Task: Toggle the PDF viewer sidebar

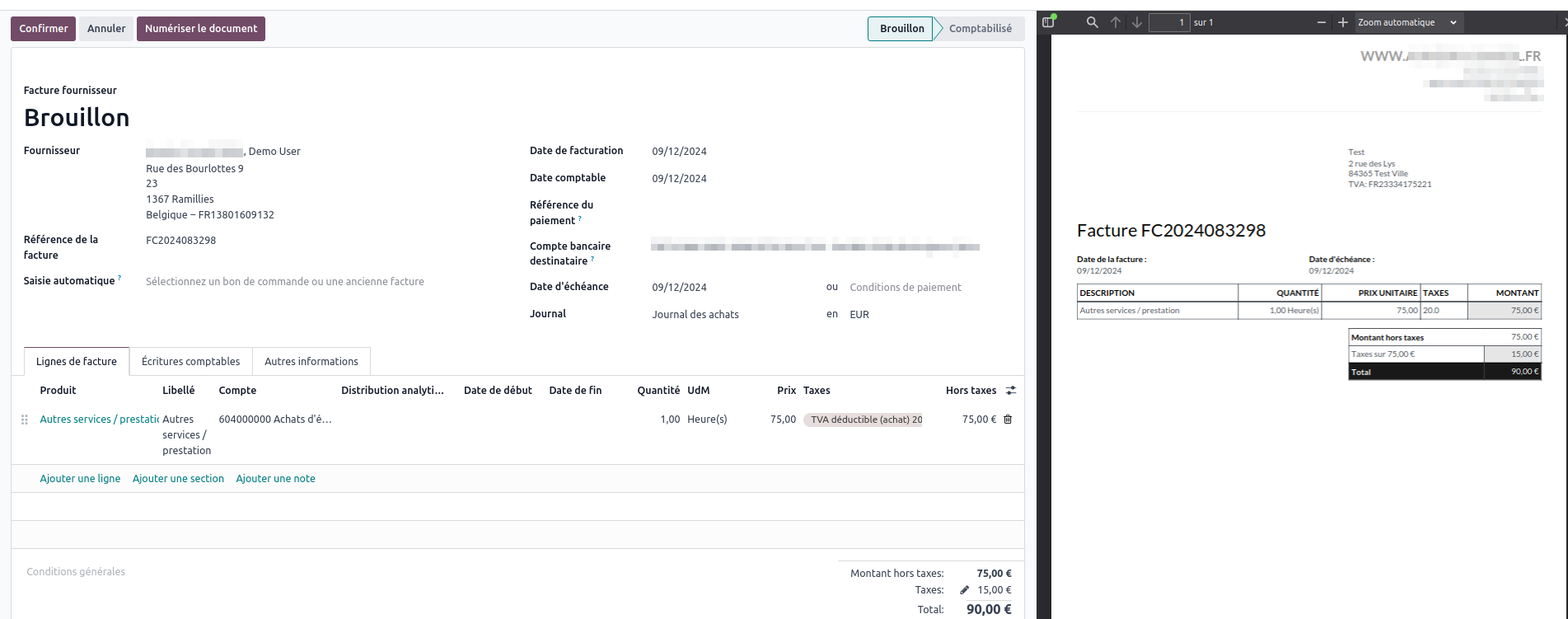Action: pos(1048,22)
